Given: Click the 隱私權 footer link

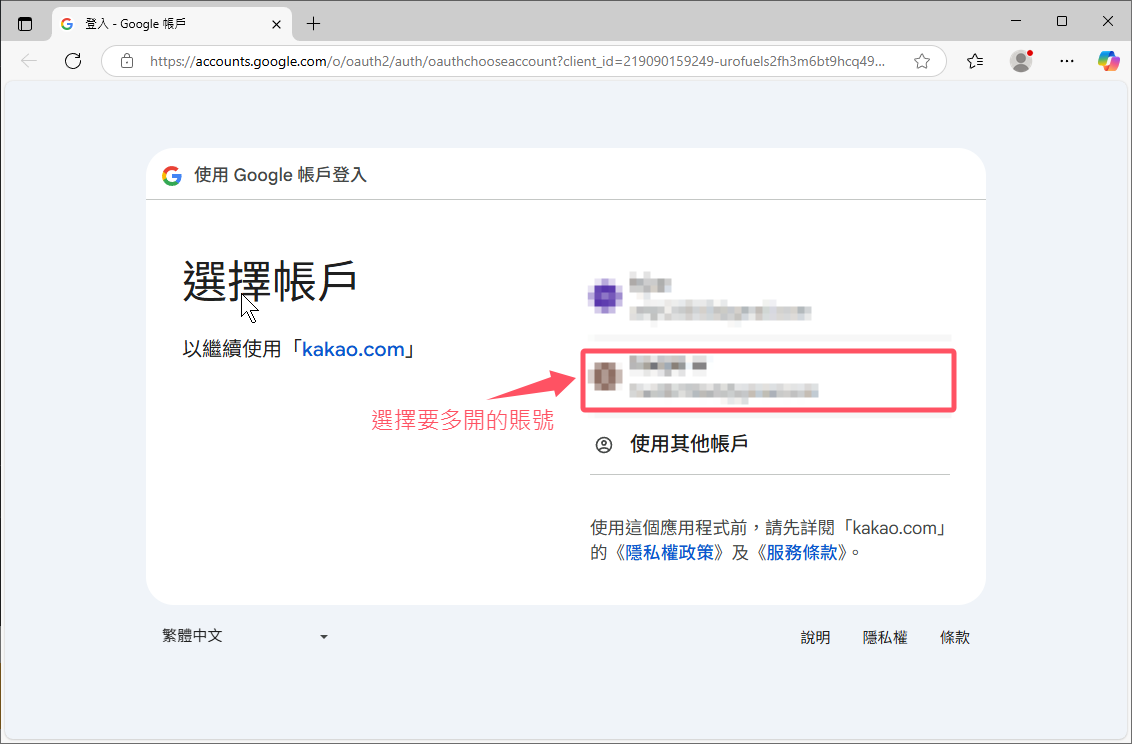Looking at the screenshot, I should (x=885, y=637).
